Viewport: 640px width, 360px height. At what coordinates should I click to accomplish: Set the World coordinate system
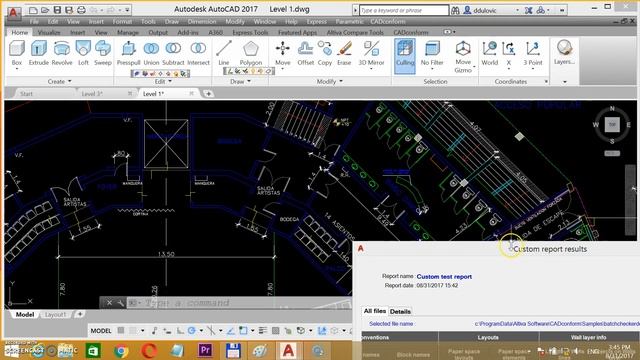(x=489, y=53)
